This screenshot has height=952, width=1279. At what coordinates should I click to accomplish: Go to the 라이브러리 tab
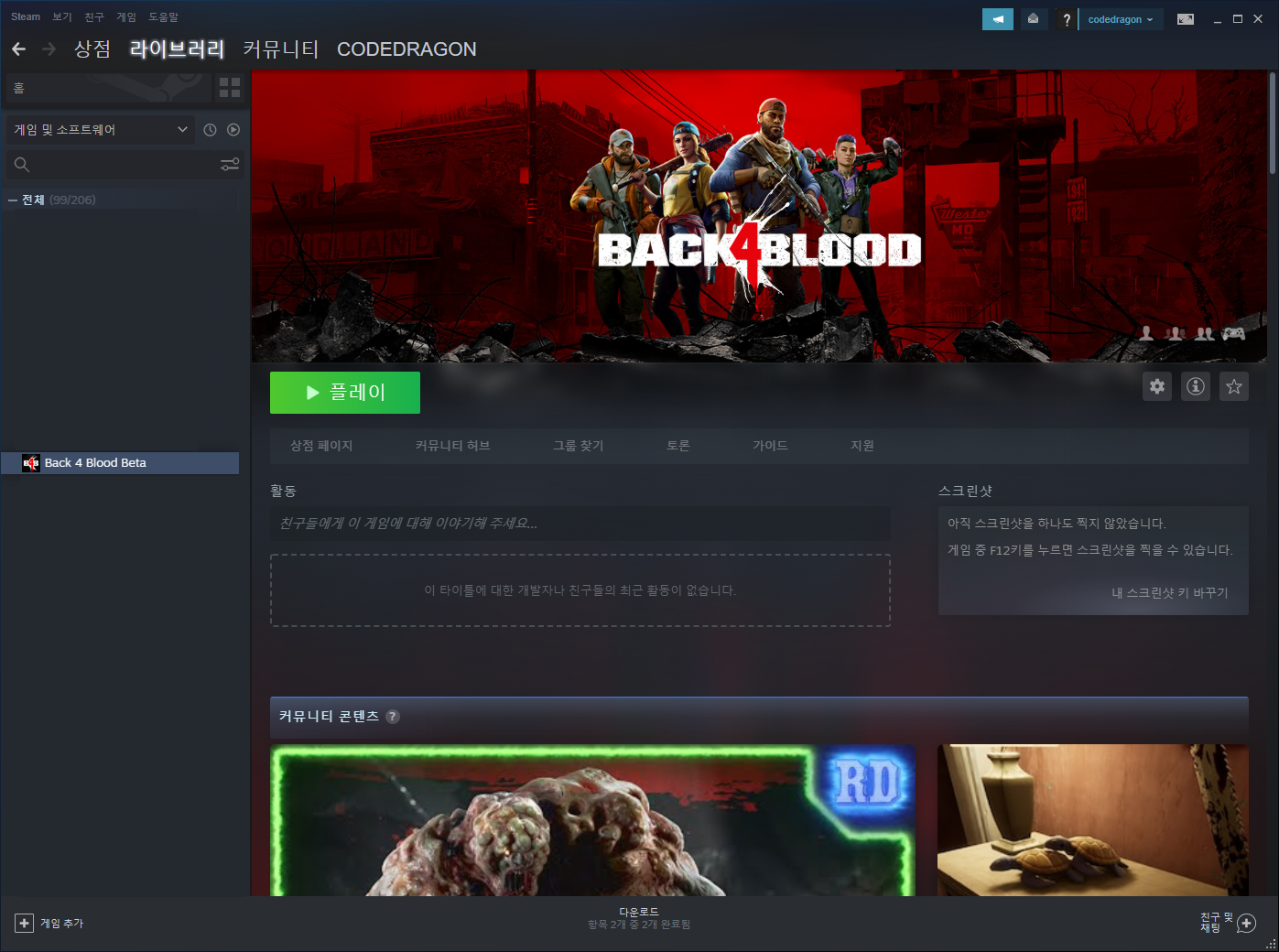(178, 49)
